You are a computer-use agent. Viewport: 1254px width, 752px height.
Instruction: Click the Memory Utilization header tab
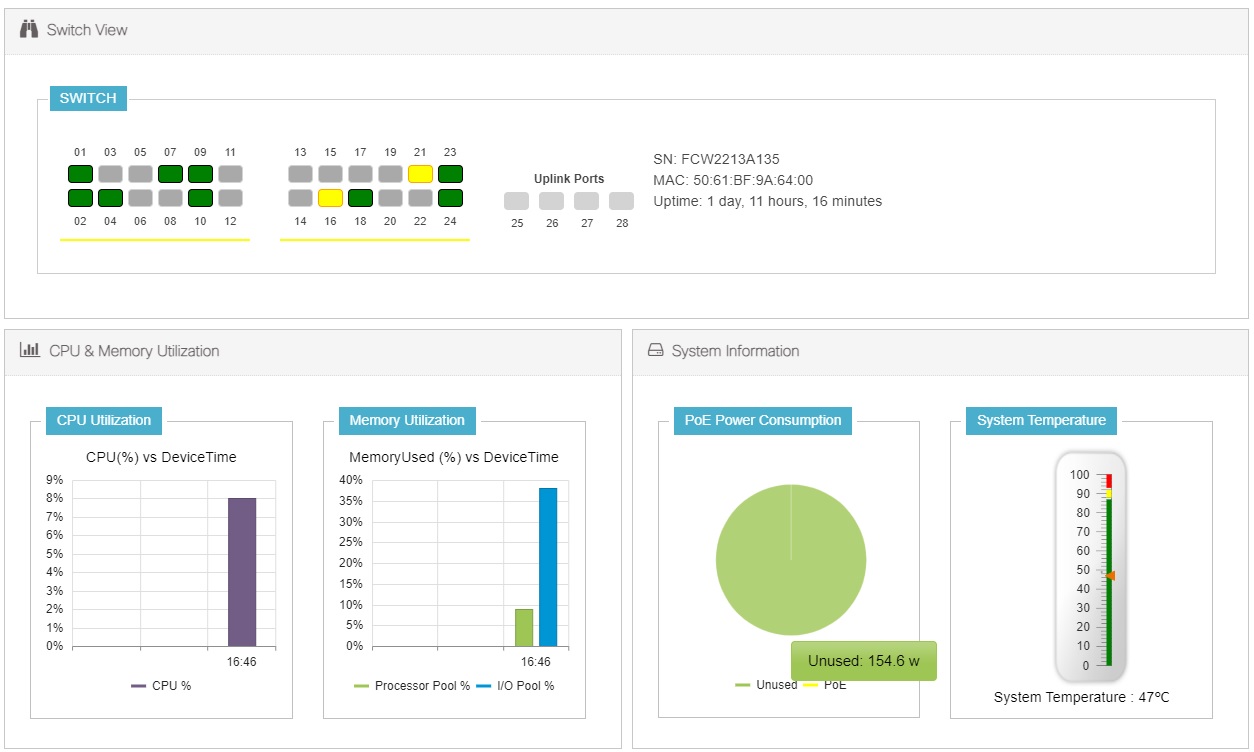point(406,420)
